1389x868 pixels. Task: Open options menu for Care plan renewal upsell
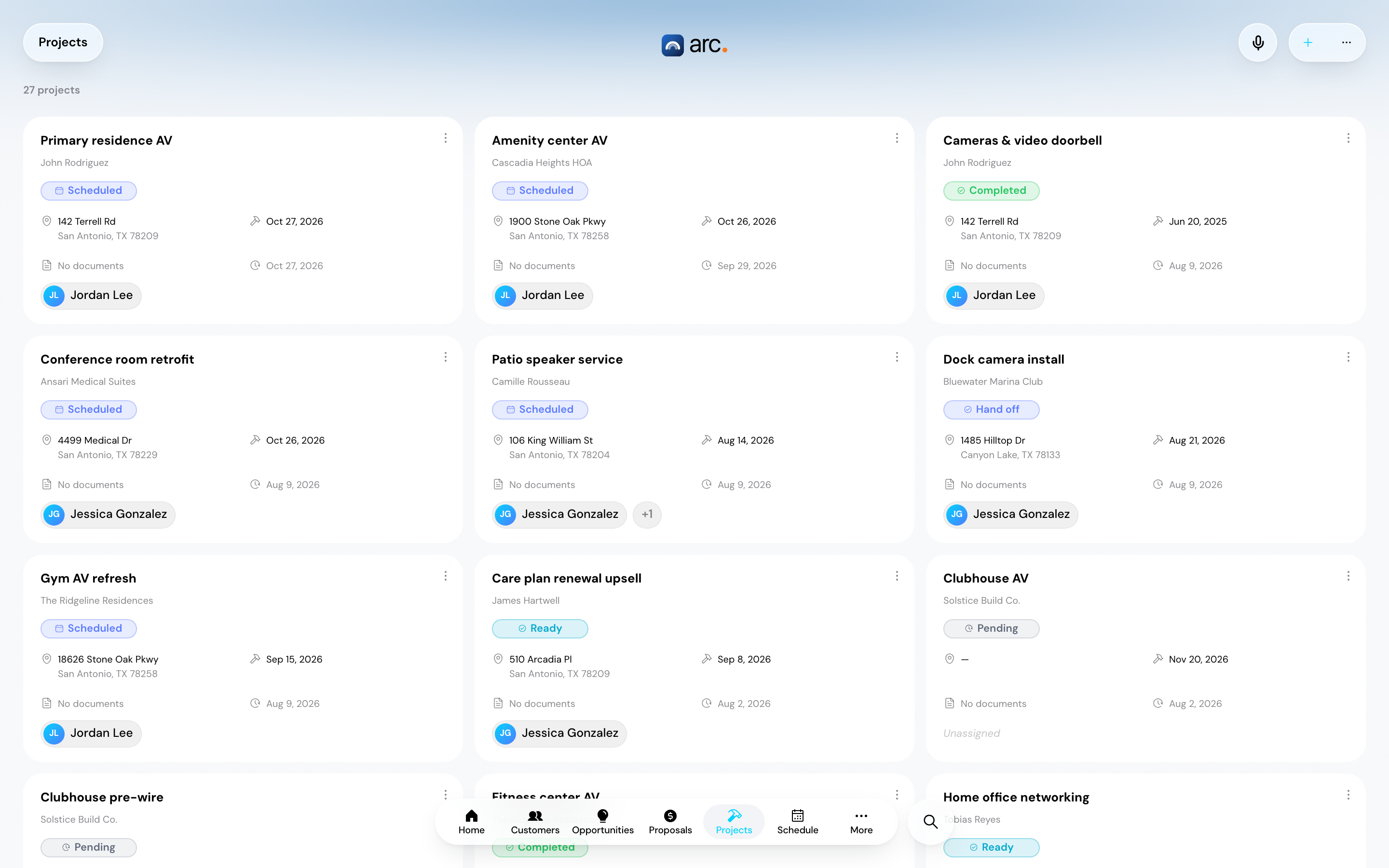[x=897, y=576]
